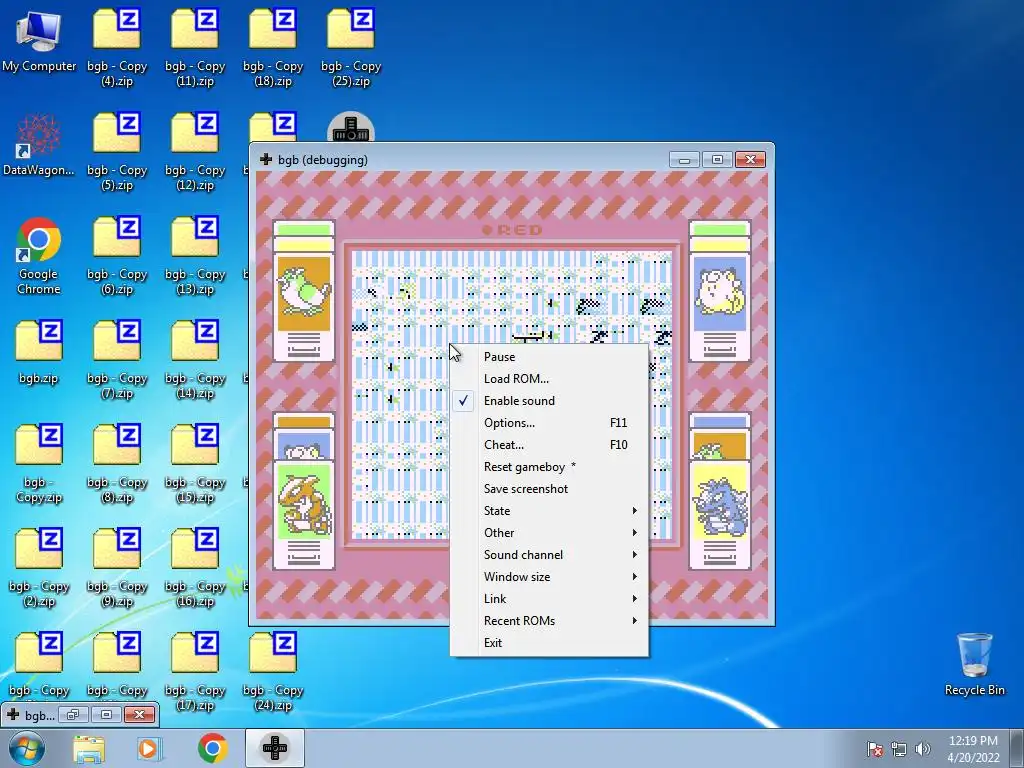Select the bgb - Copy (6).zip file
The width and height of the screenshot is (1024, 768).
coord(117,256)
